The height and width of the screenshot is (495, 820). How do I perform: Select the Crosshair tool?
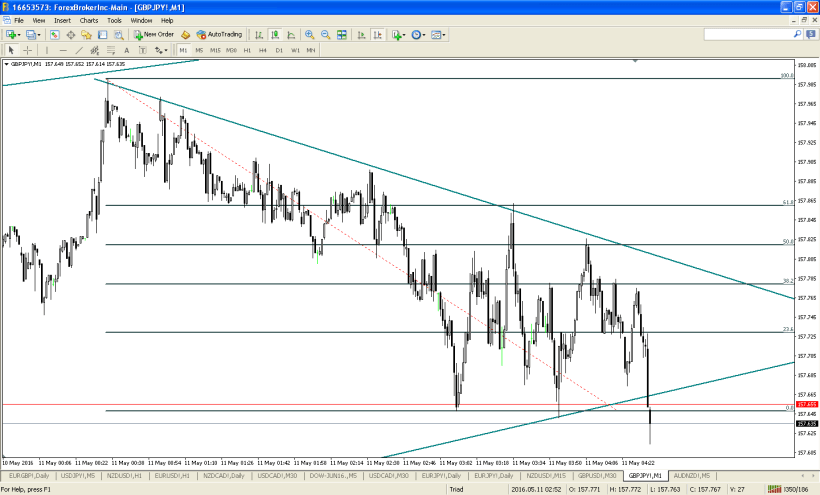point(27,50)
